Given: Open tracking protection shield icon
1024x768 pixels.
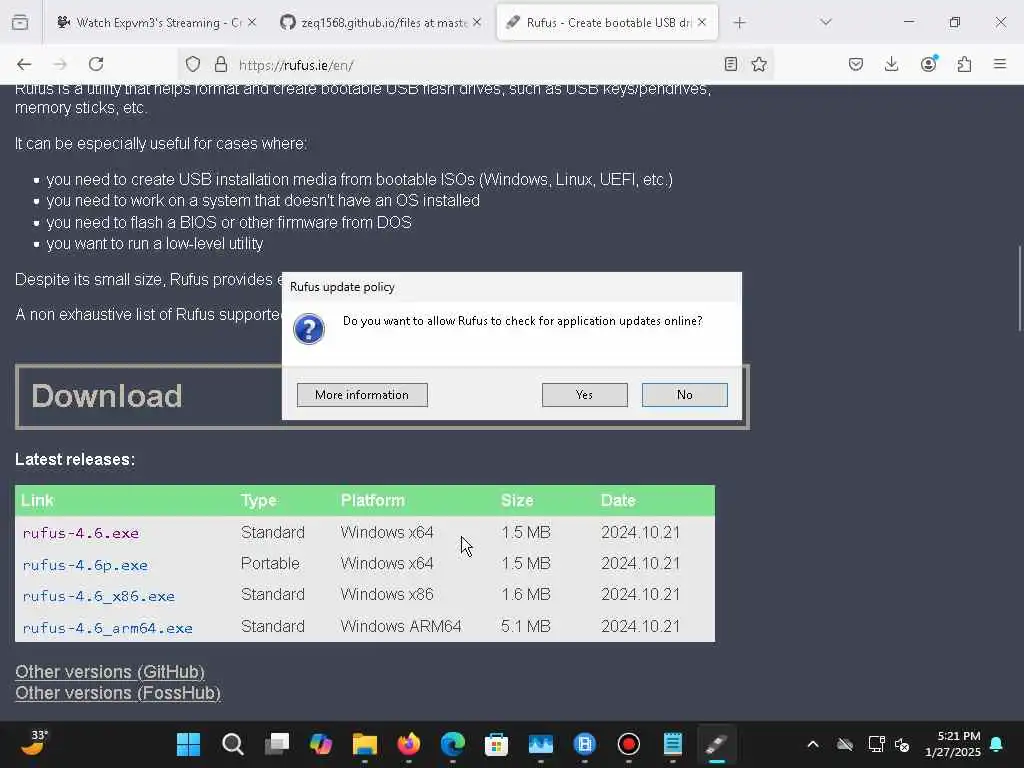Looking at the screenshot, I should pos(193,64).
